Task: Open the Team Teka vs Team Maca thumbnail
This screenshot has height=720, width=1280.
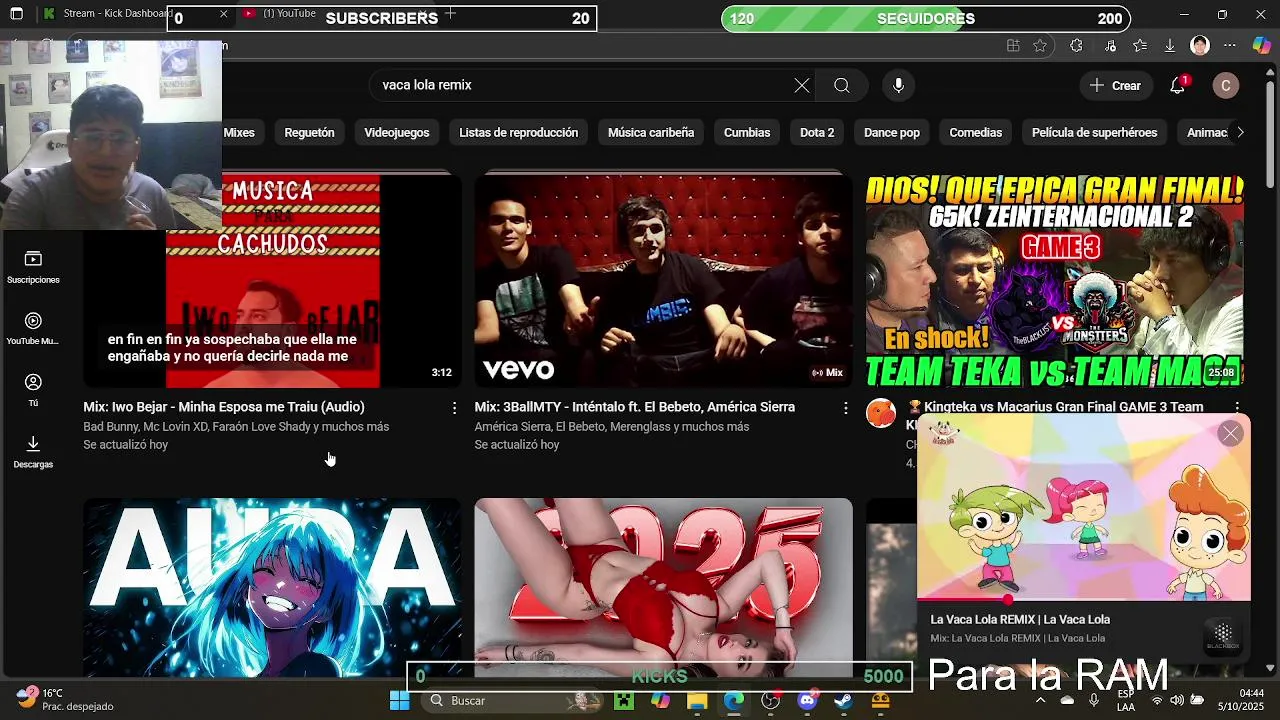Action: point(1055,281)
